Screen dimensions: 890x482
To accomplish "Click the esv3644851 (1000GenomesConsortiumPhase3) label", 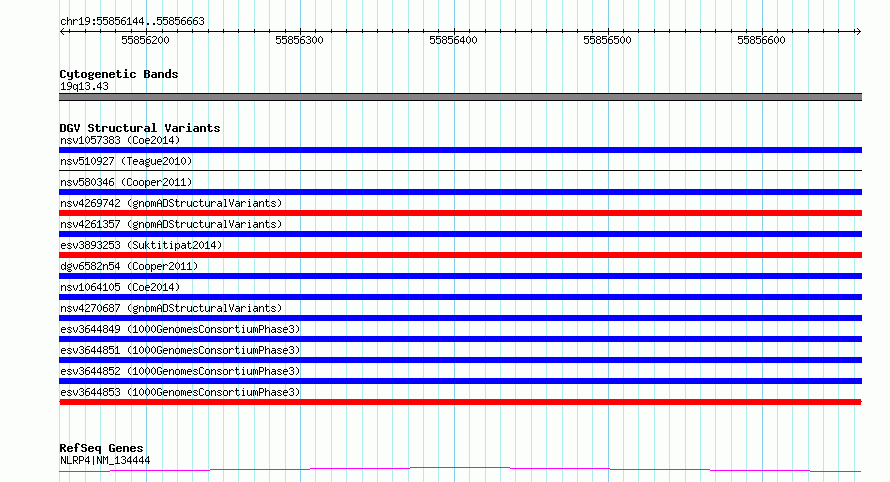I will pyautogui.click(x=180, y=350).
